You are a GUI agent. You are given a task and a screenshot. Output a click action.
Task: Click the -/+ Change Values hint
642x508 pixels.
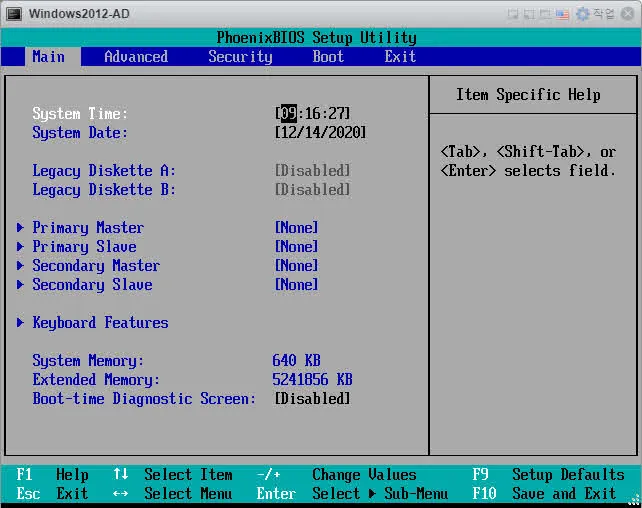tap(336, 474)
